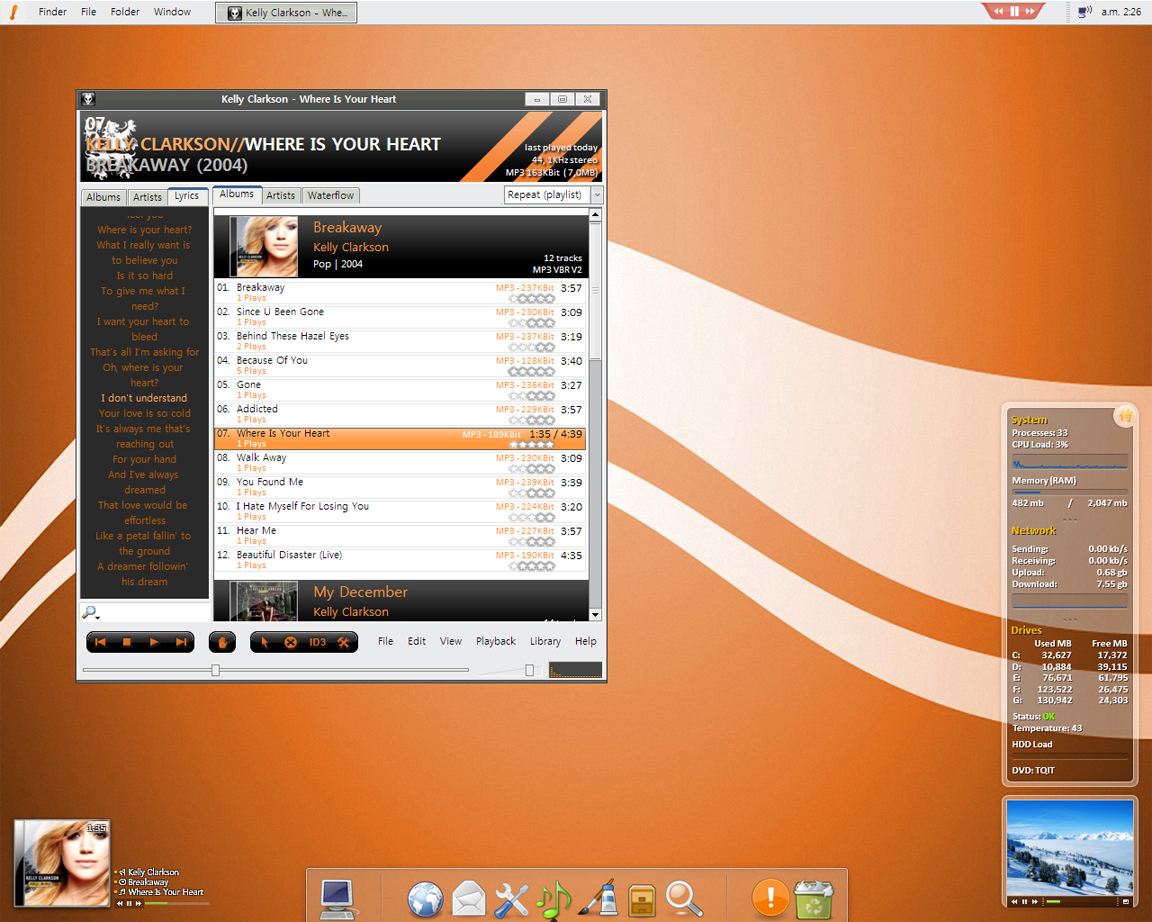
Task: Click the previous track button in player
Action: 101,642
